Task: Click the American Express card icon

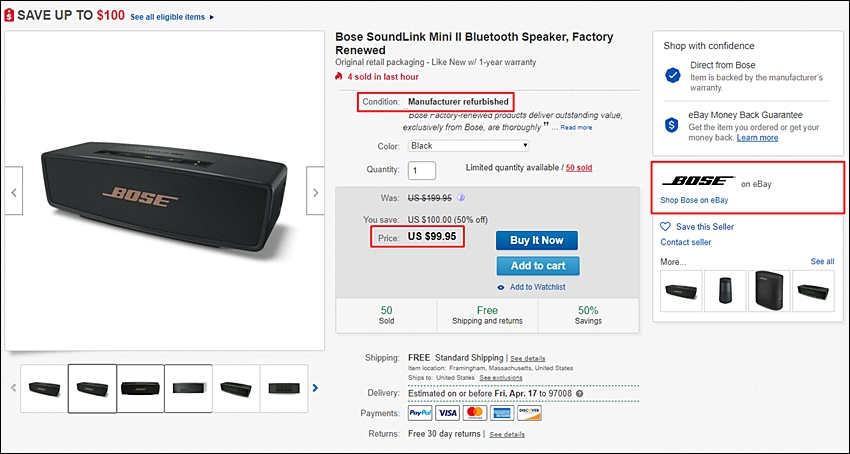Action: [x=502, y=413]
